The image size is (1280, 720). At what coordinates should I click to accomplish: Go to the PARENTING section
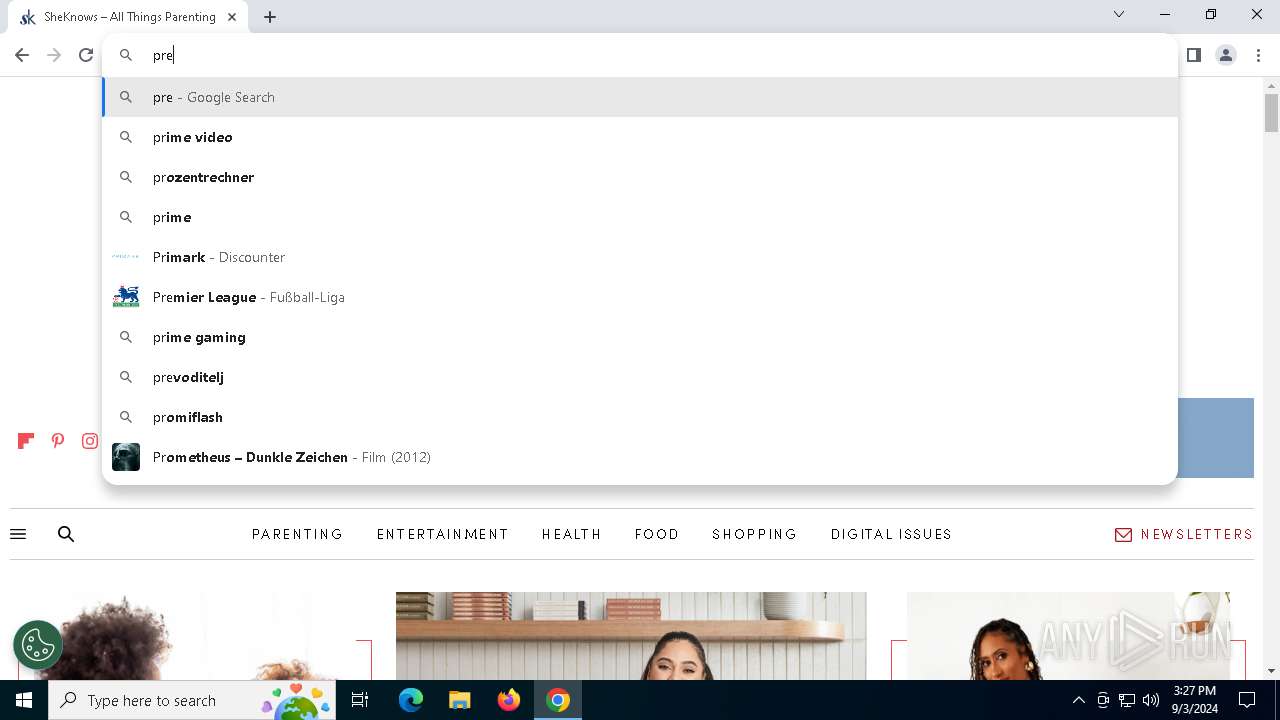point(297,534)
